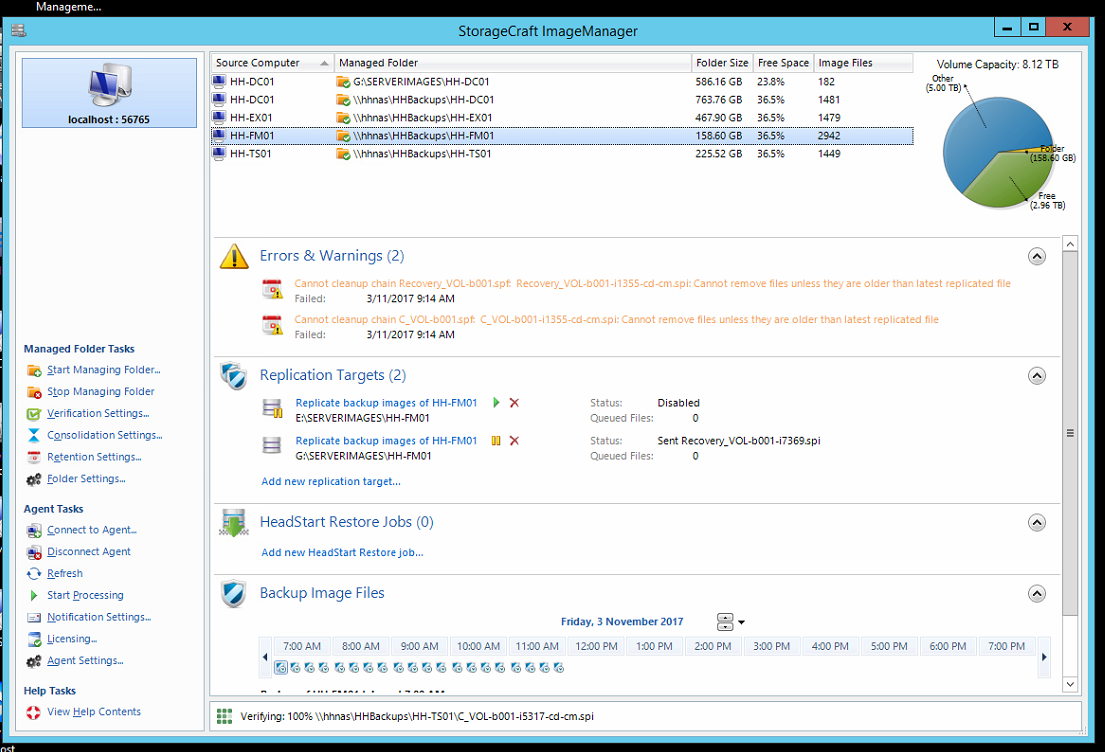This screenshot has height=752, width=1105.
Task: Delete the second replication target with red X
Action: (514, 441)
